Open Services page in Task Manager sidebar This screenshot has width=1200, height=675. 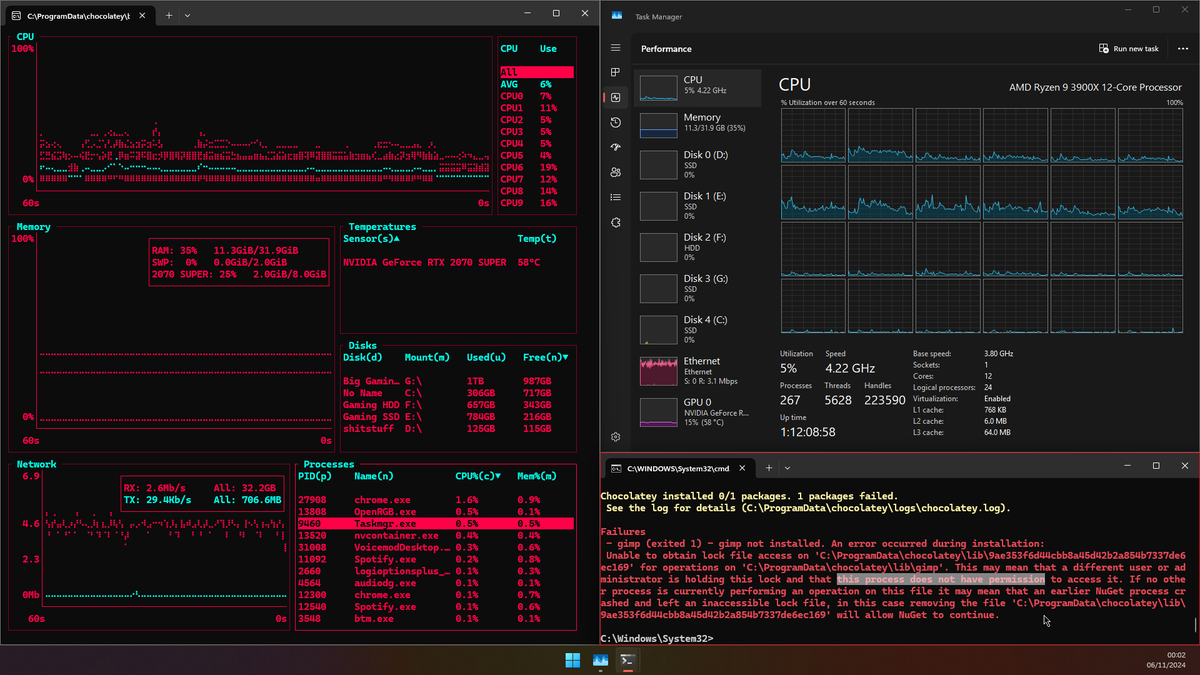[x=616, y=222]
